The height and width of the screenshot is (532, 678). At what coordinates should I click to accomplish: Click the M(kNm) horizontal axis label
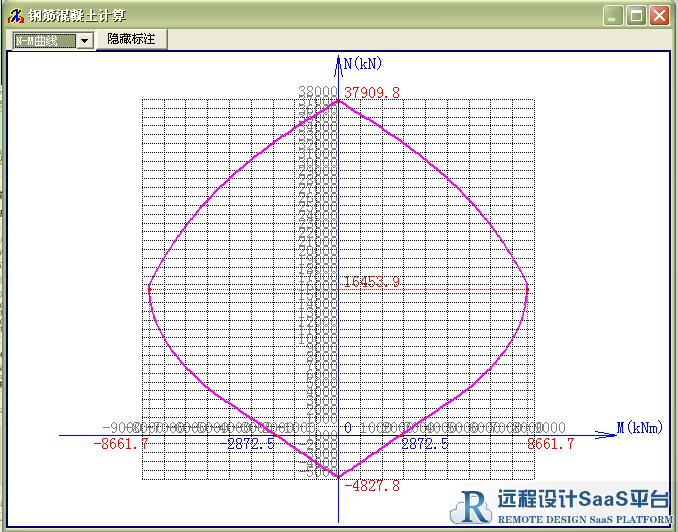(639, 428)
